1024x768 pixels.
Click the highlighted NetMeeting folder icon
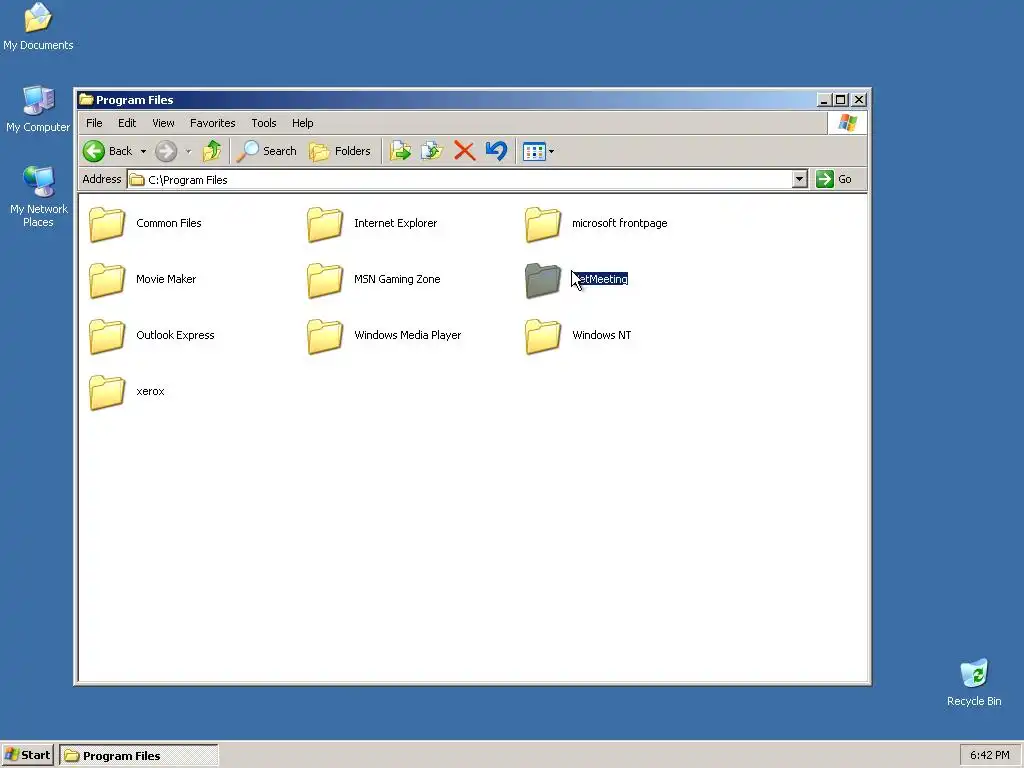tap(543, 280)
